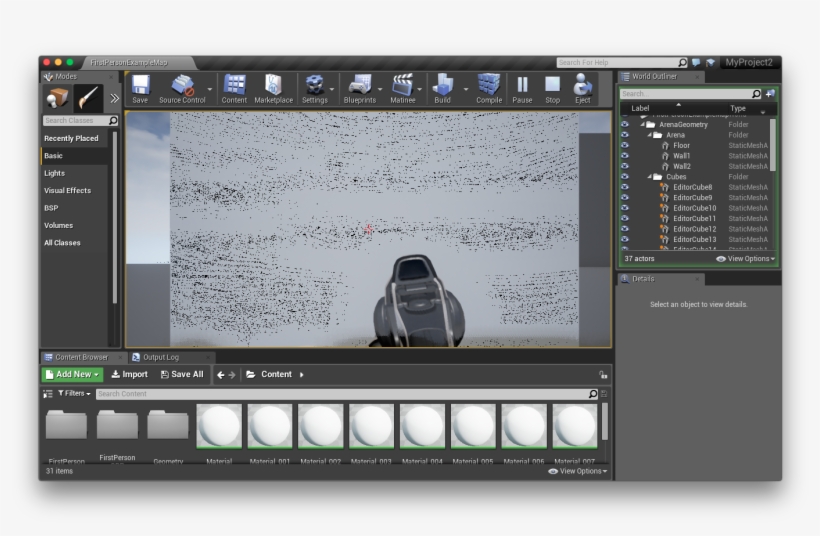The width and height of the screenshot is (820, 536).
Task: Open World Outliner View Options
Action: [x=745, y=259]
